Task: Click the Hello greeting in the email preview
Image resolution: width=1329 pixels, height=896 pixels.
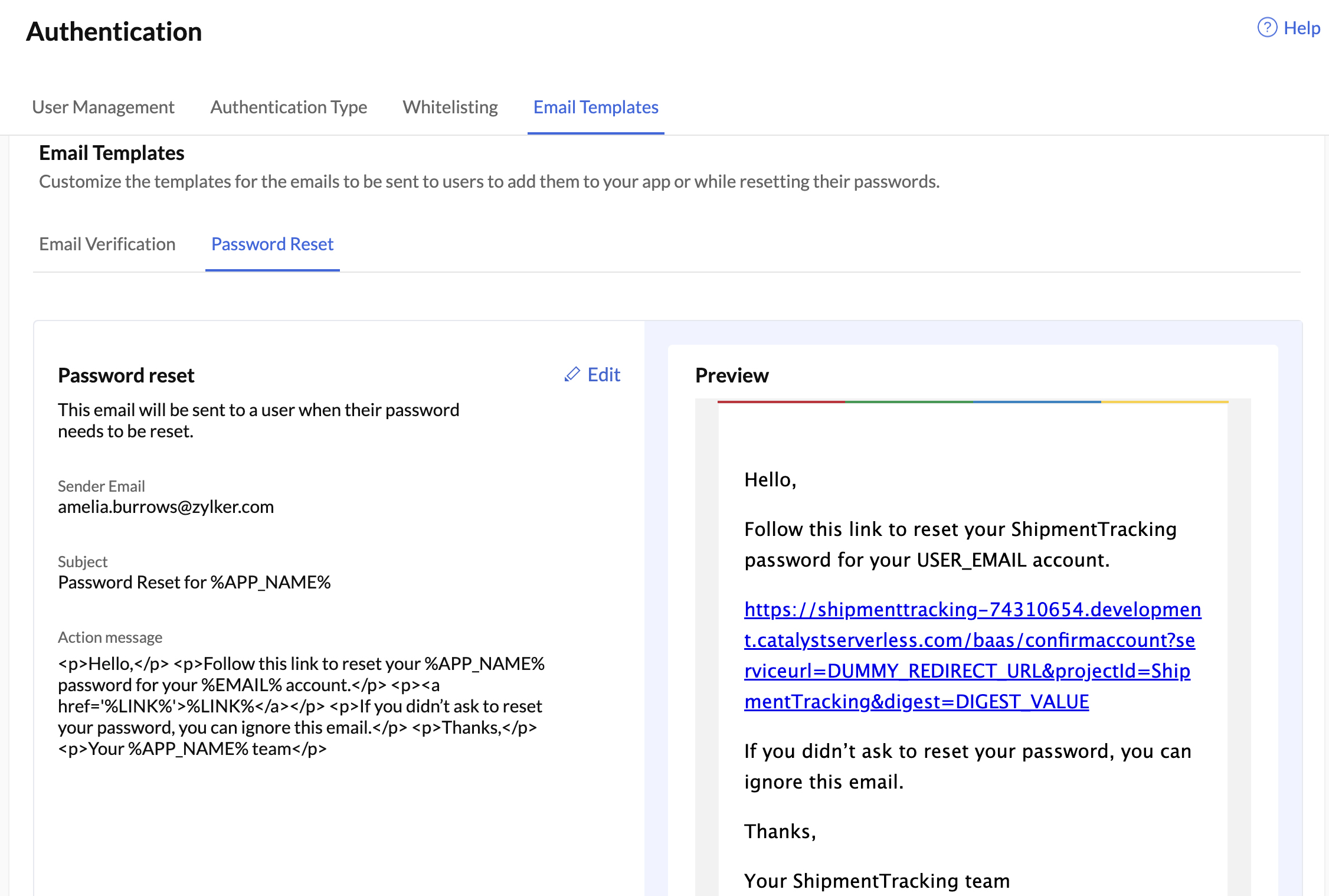Action: 770,480
